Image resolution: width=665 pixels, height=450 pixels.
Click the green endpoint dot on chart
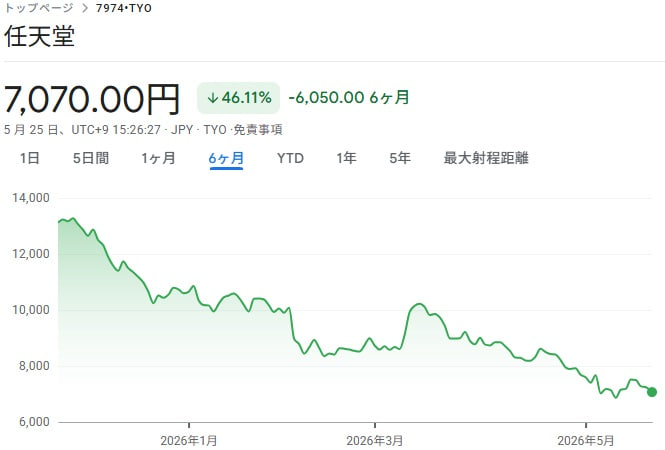pos(652,392)
